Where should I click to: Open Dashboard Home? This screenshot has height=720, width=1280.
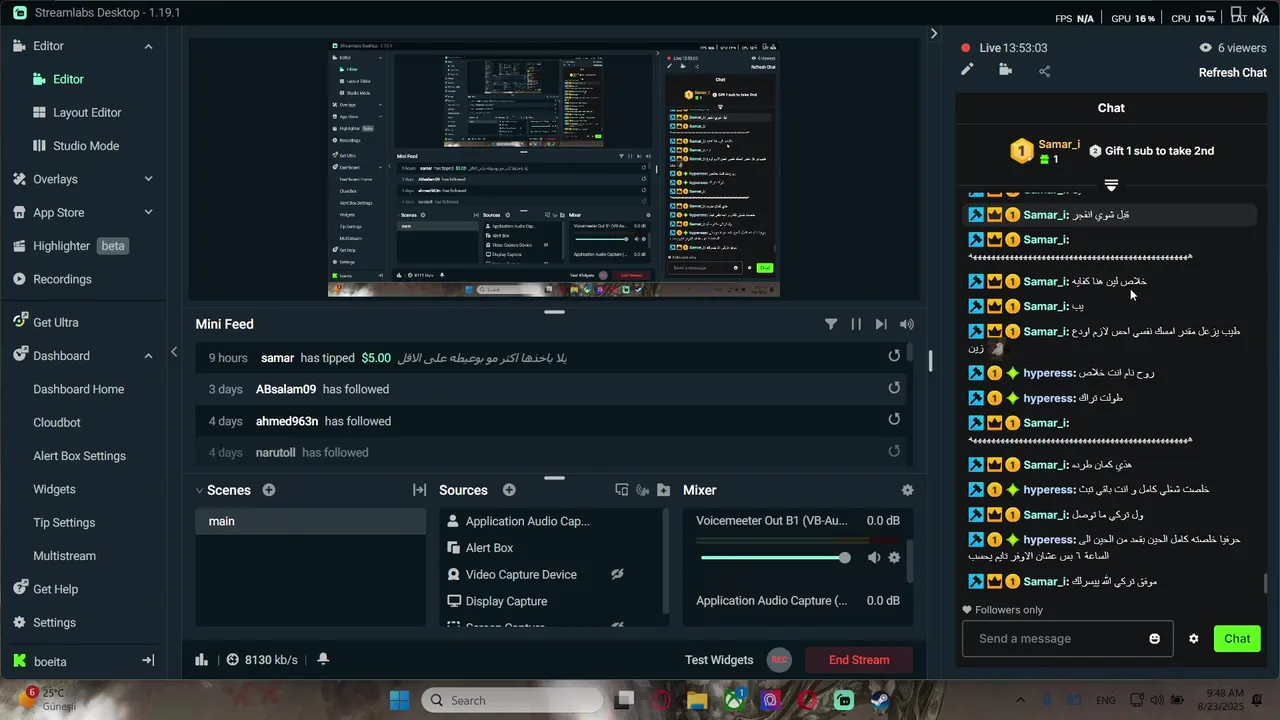click(x=79, y=389)
